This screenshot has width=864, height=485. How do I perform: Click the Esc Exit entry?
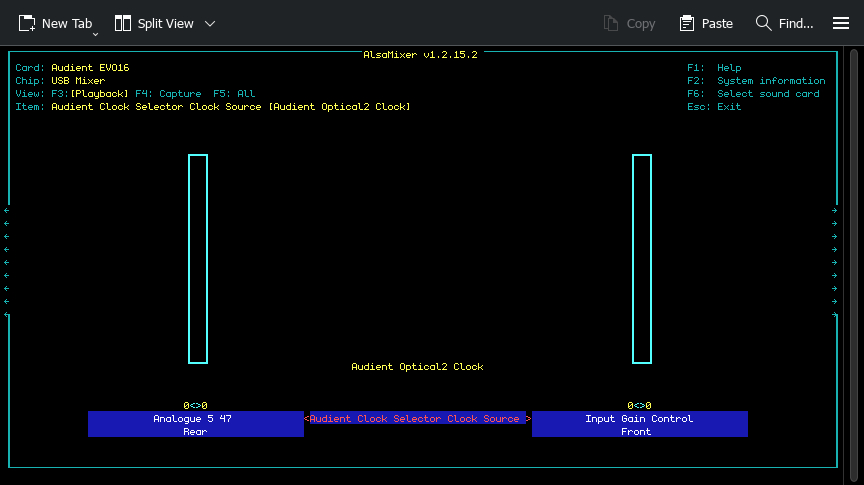tap(714, 107)
